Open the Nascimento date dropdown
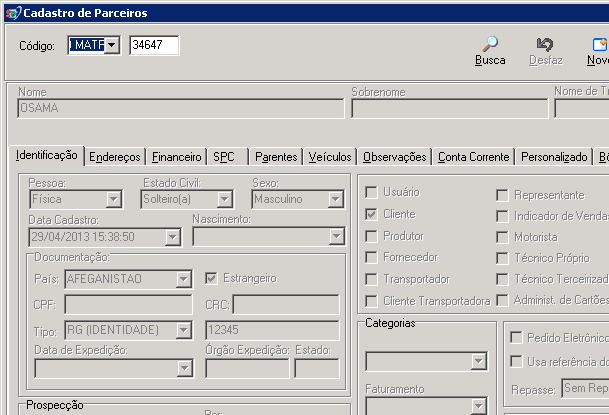The height and width of the screenshot is (415, 609). pos(336,236)
